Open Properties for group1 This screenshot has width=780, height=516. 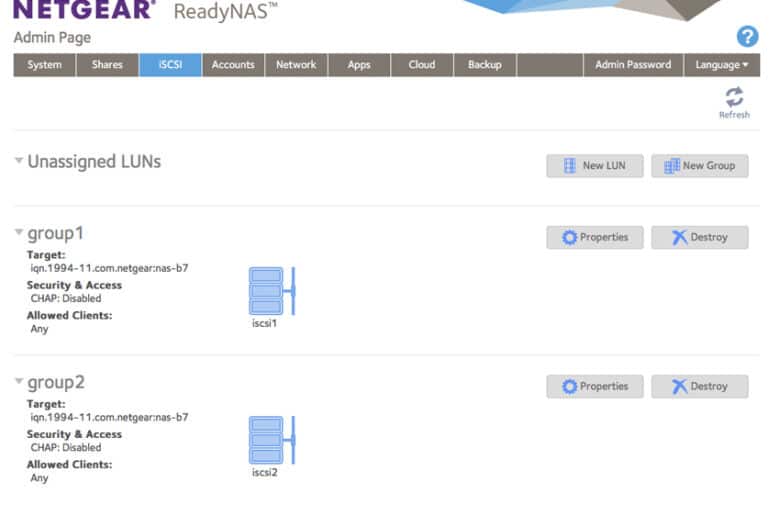click(x=594, y=237)
